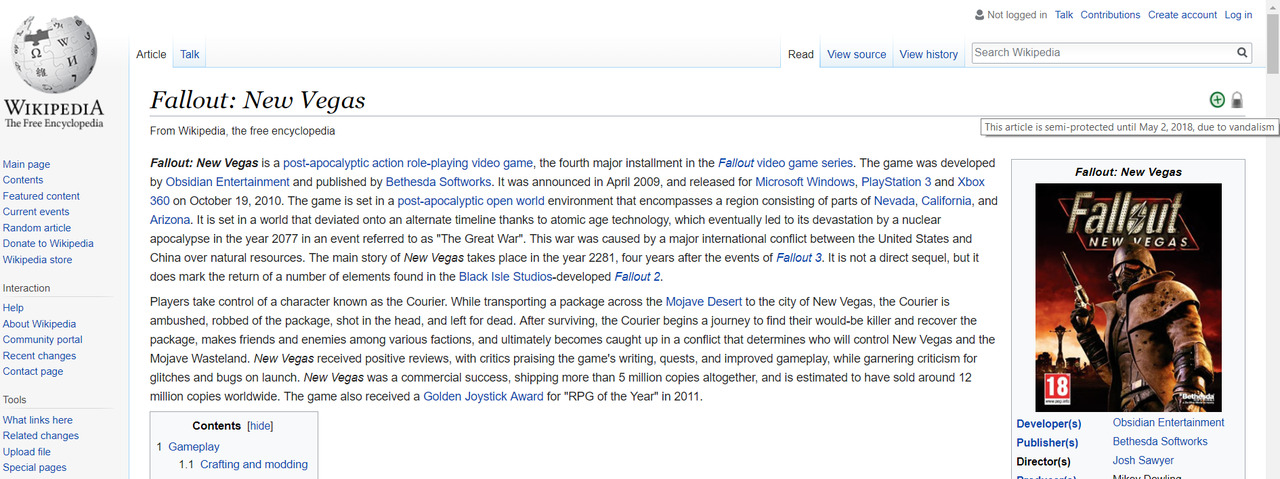Click the Create account link

(x=1182, y=15)
